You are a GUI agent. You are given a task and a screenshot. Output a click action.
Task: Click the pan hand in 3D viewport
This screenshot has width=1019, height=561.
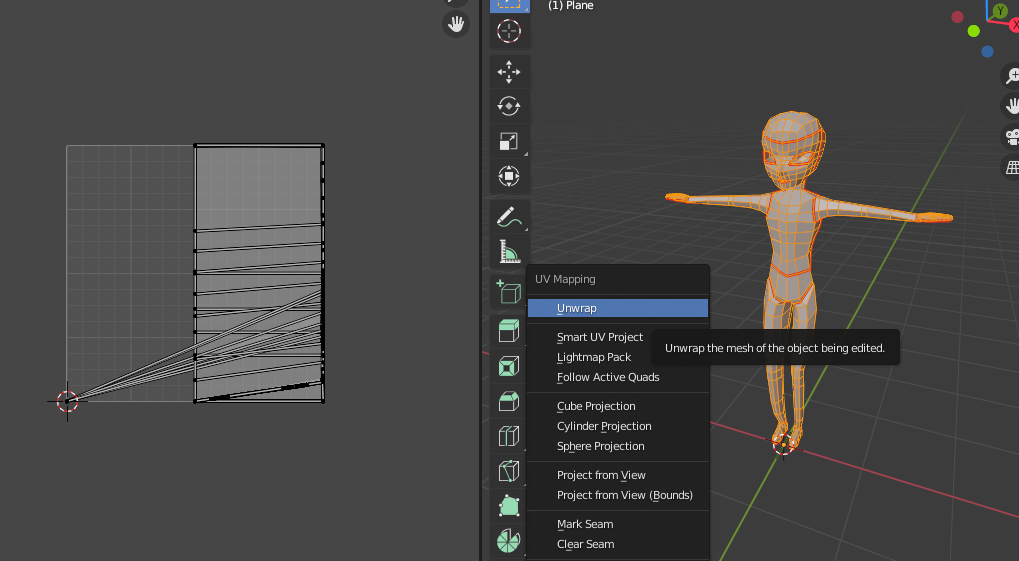coord(1011,105)
